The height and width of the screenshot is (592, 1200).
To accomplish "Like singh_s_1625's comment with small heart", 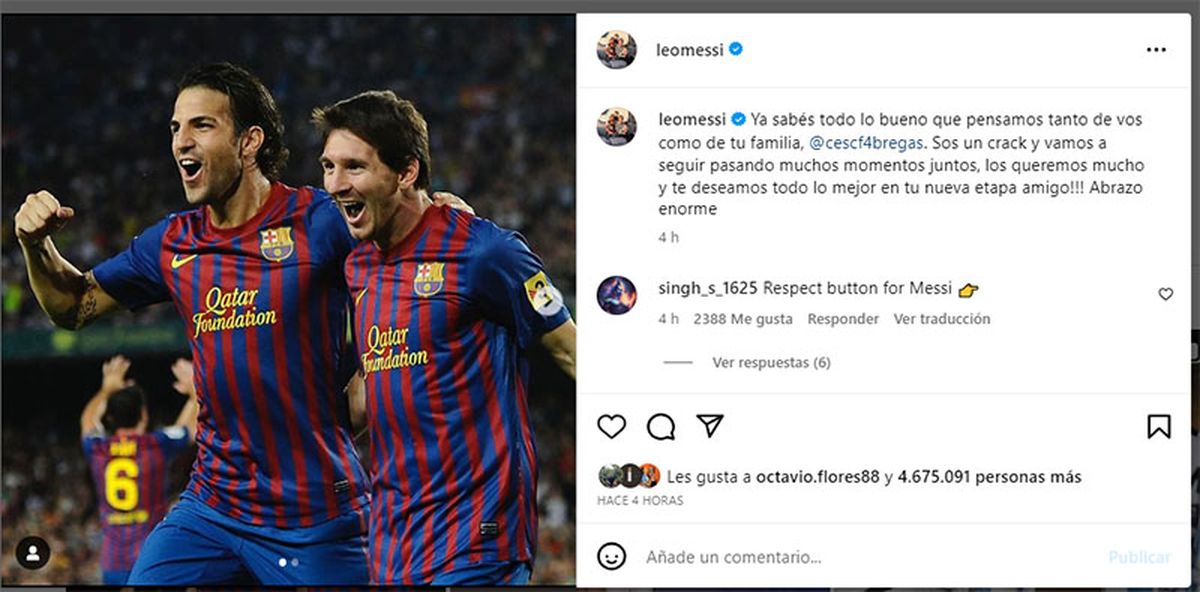I will [1165, 294].
